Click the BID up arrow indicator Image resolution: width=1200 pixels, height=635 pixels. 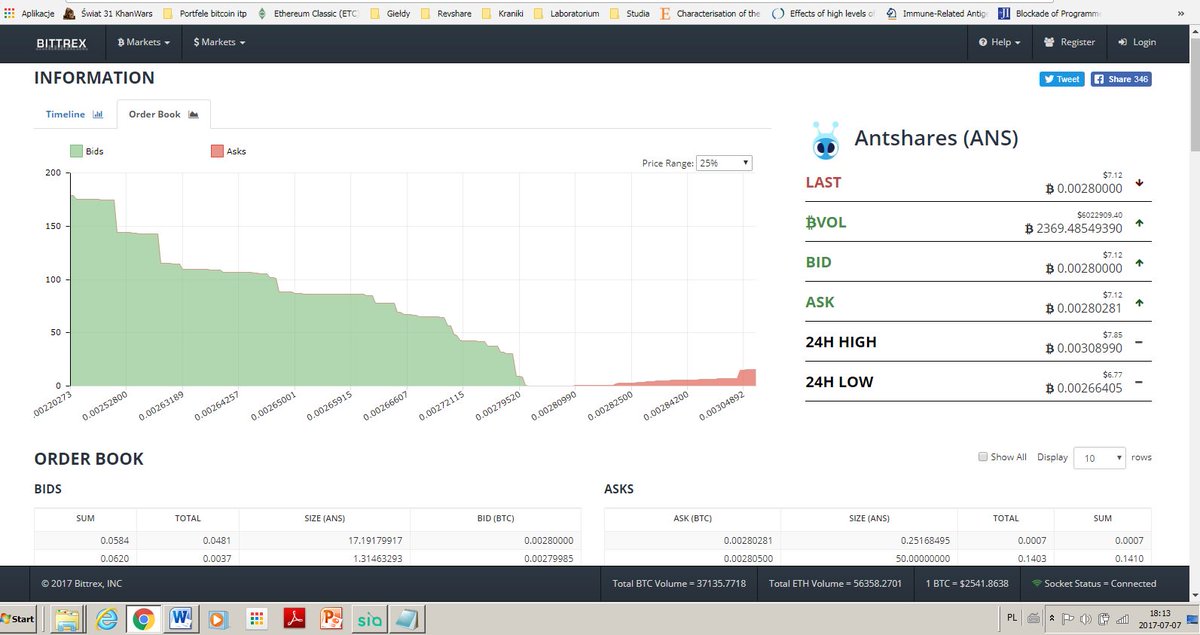pyautogui.click(x=1140, y=263)
